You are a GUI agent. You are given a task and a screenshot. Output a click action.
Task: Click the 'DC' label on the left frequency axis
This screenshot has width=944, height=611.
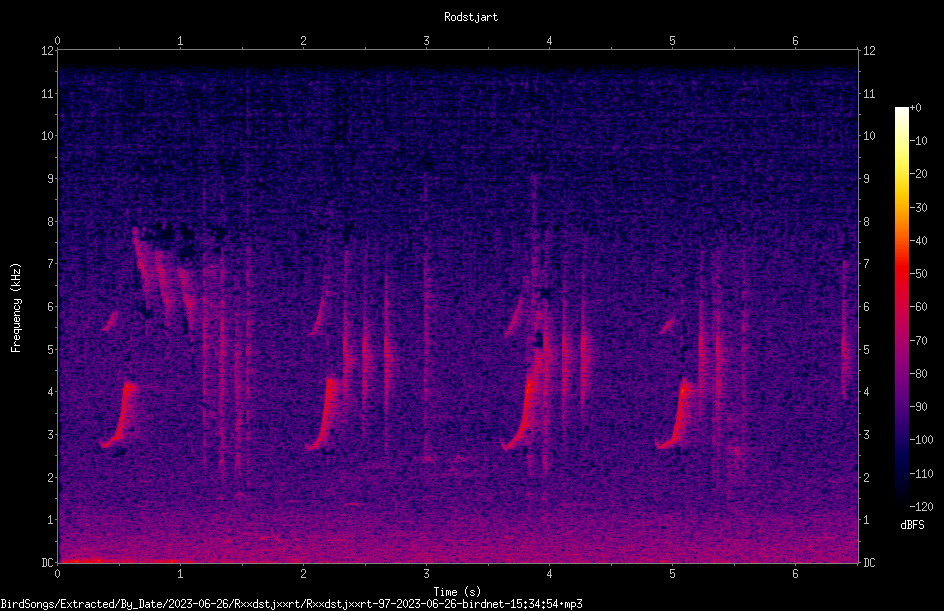48,563
